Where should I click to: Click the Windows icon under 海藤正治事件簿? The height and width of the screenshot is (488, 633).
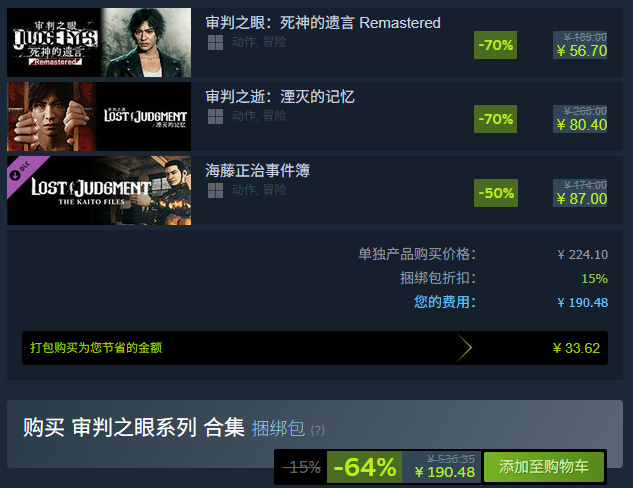(215, 191)
